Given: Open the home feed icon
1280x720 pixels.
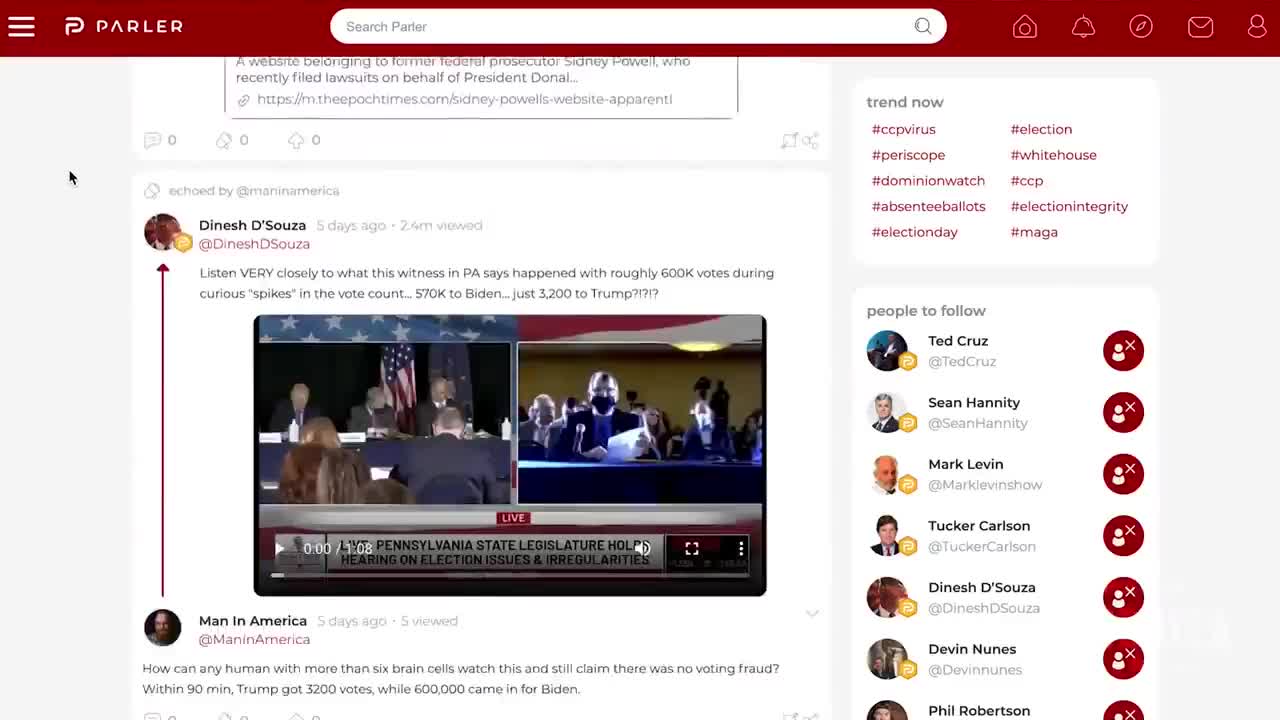Looking at the screenshot, I should (x=1025, y=27).
